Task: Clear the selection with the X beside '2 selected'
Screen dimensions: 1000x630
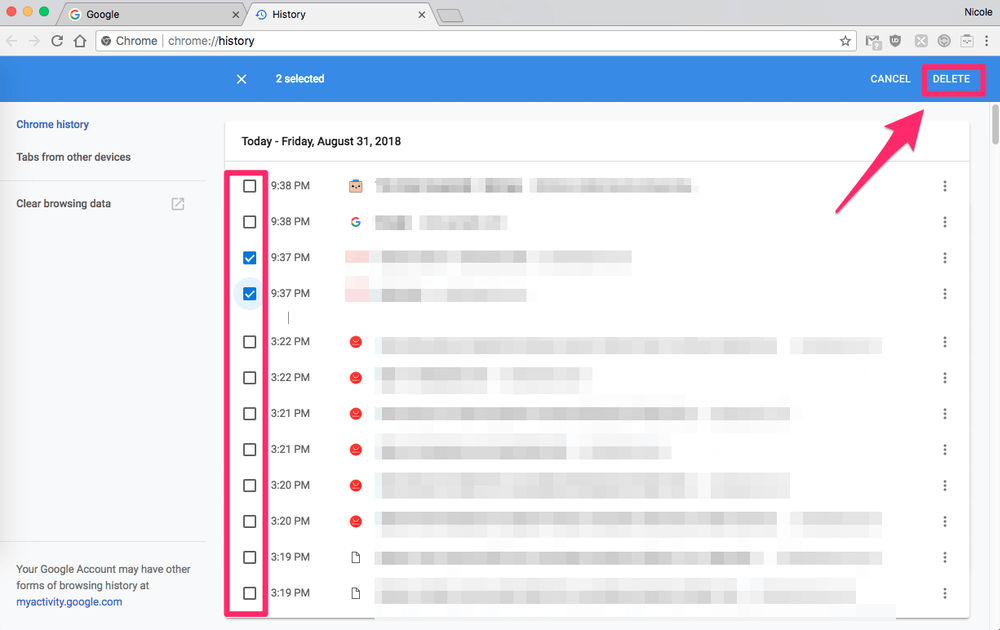Action: [x=241, y=79]
